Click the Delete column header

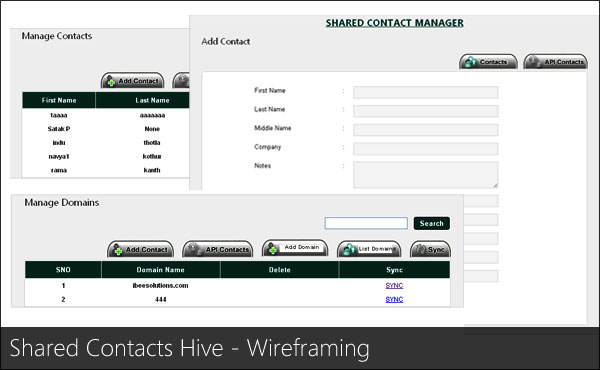[280, 270]
